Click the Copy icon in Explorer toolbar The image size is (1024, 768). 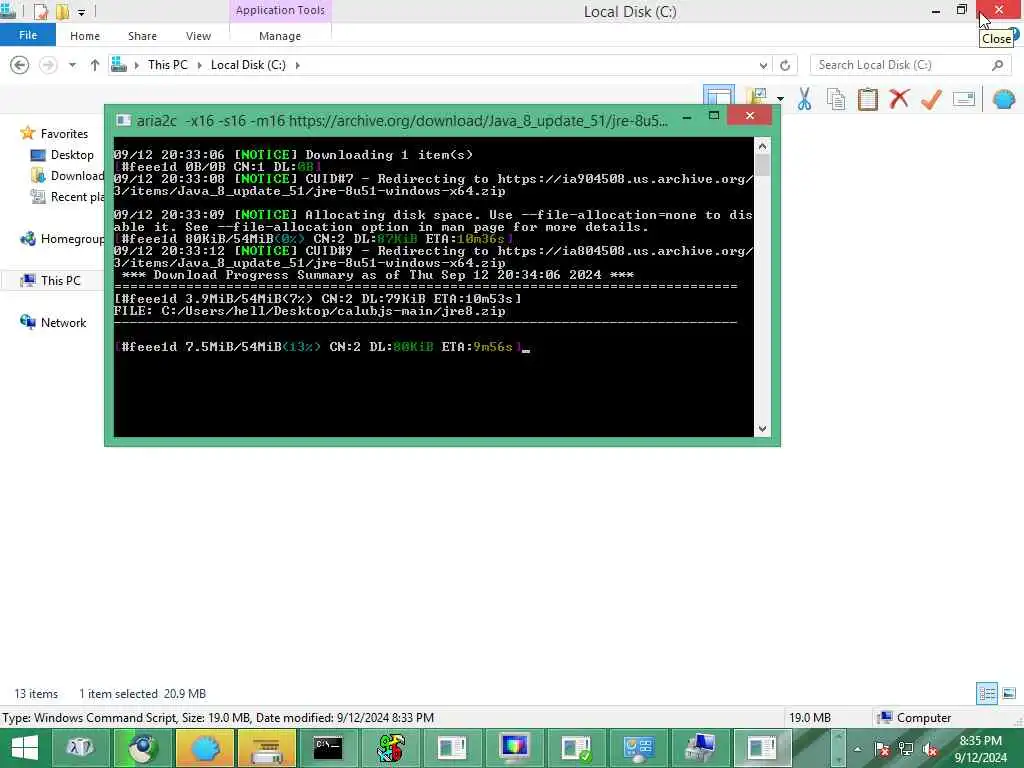pos(836,99)
